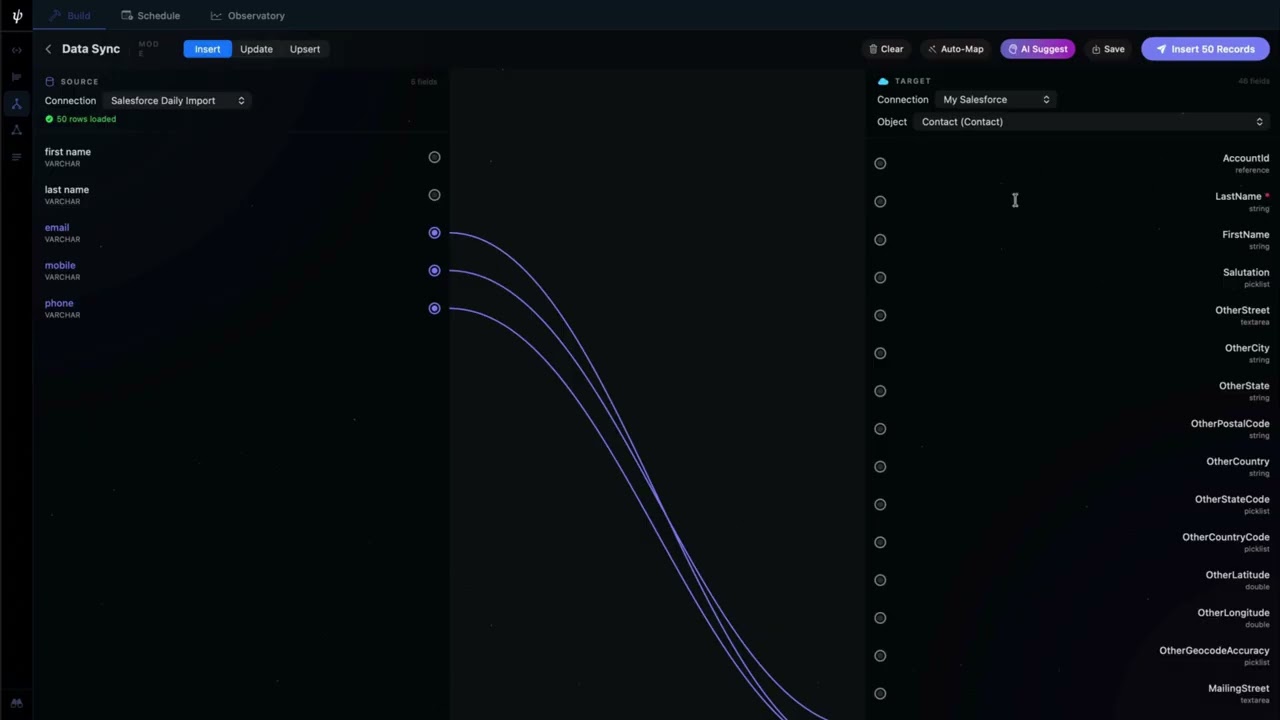This screenshot has width=1280, height=720.
Task: Select the Upsert mode
Action: pyautogui.click(x=305, y=49)
